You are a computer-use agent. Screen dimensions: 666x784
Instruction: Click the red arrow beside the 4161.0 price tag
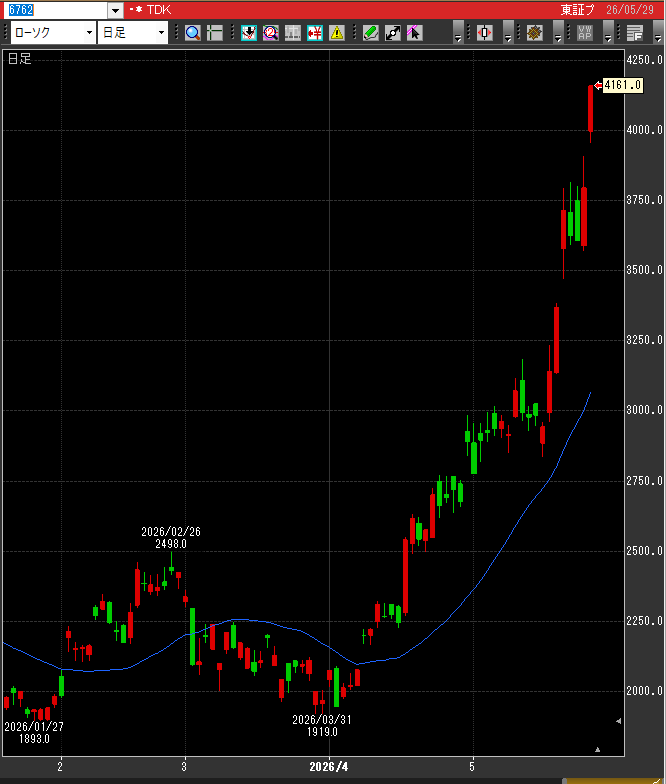click(x=598, y=86)
